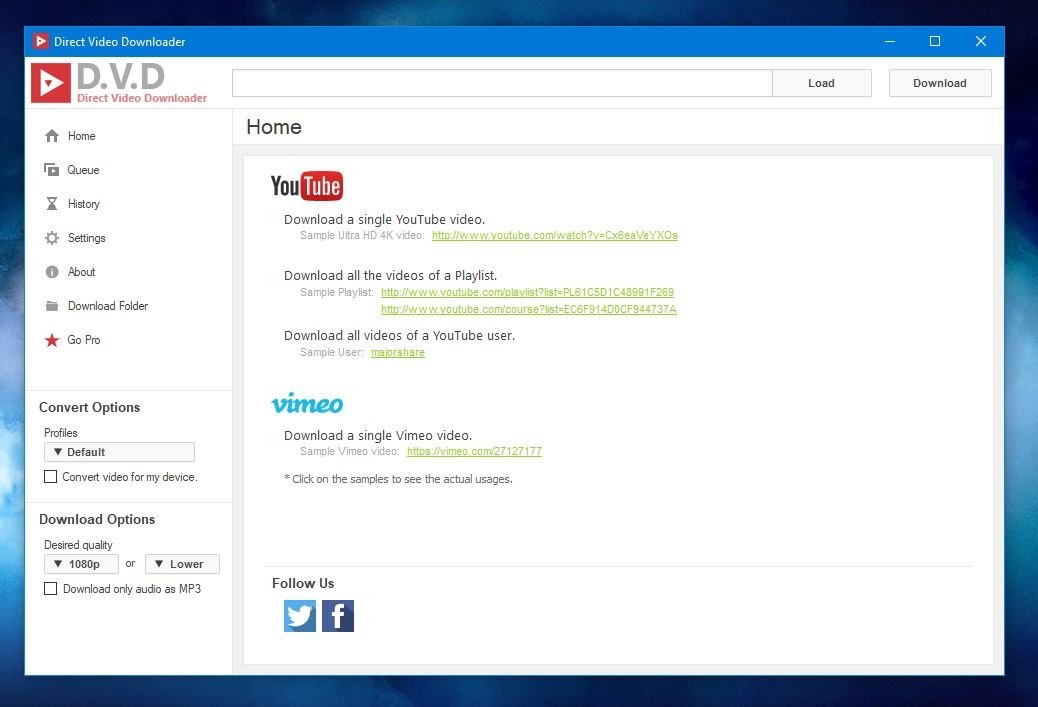Click the Home house icon in sidebar

click(52, 136)
